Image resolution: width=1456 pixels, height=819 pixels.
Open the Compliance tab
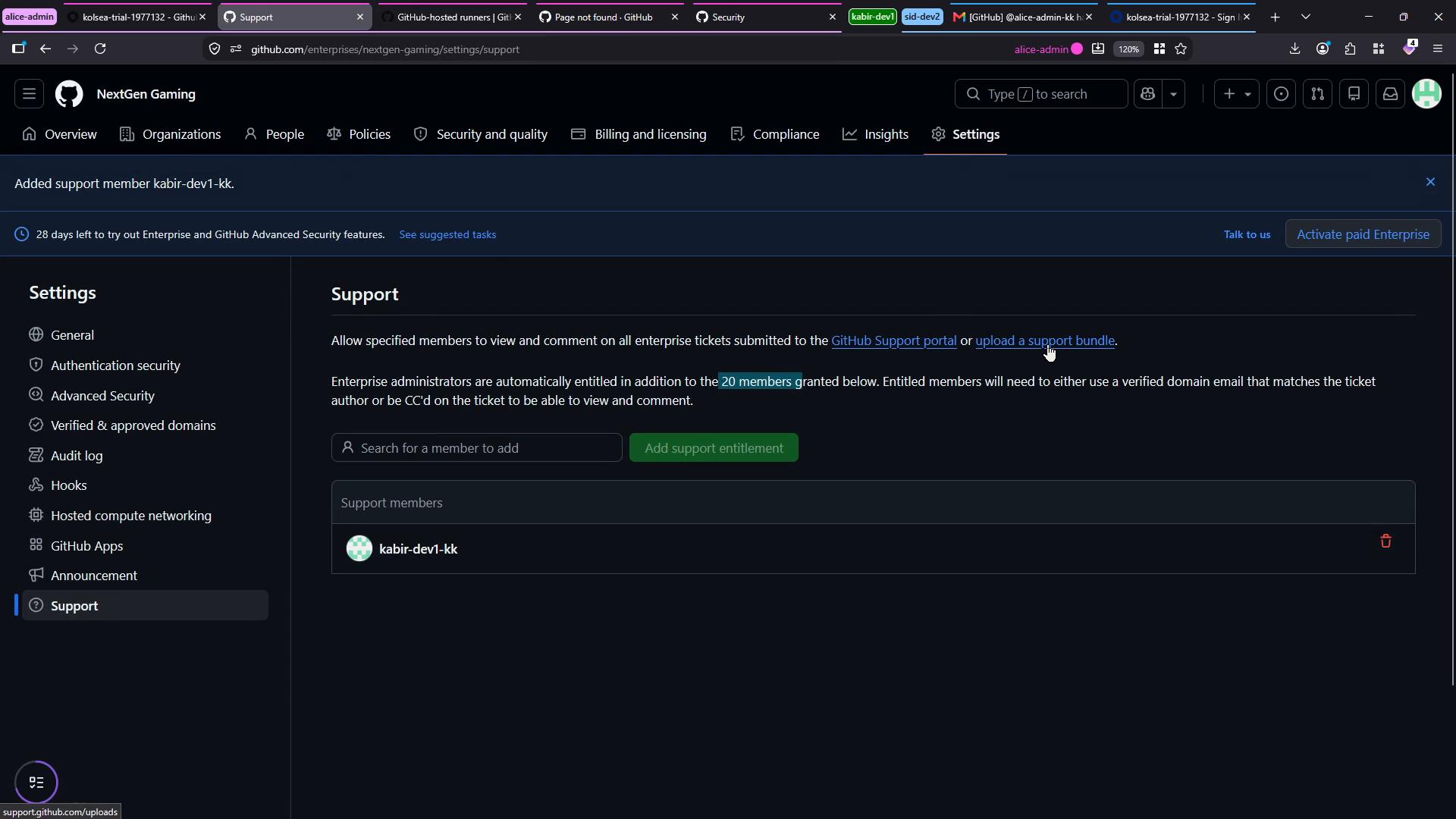pyautogui.click(x=775, y=134)
